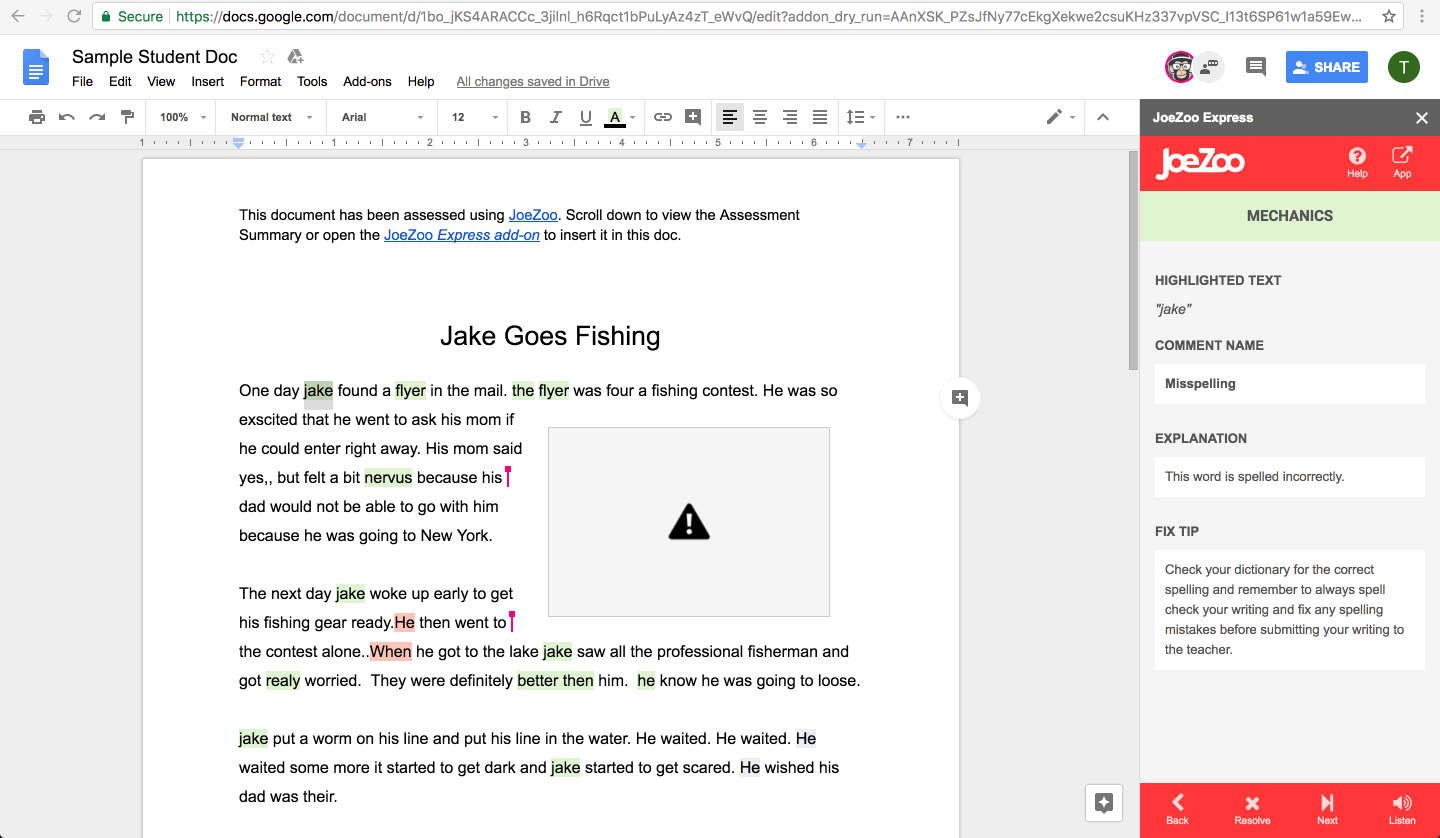Go Back to previous JoeZoo comment

point(1178,809)
